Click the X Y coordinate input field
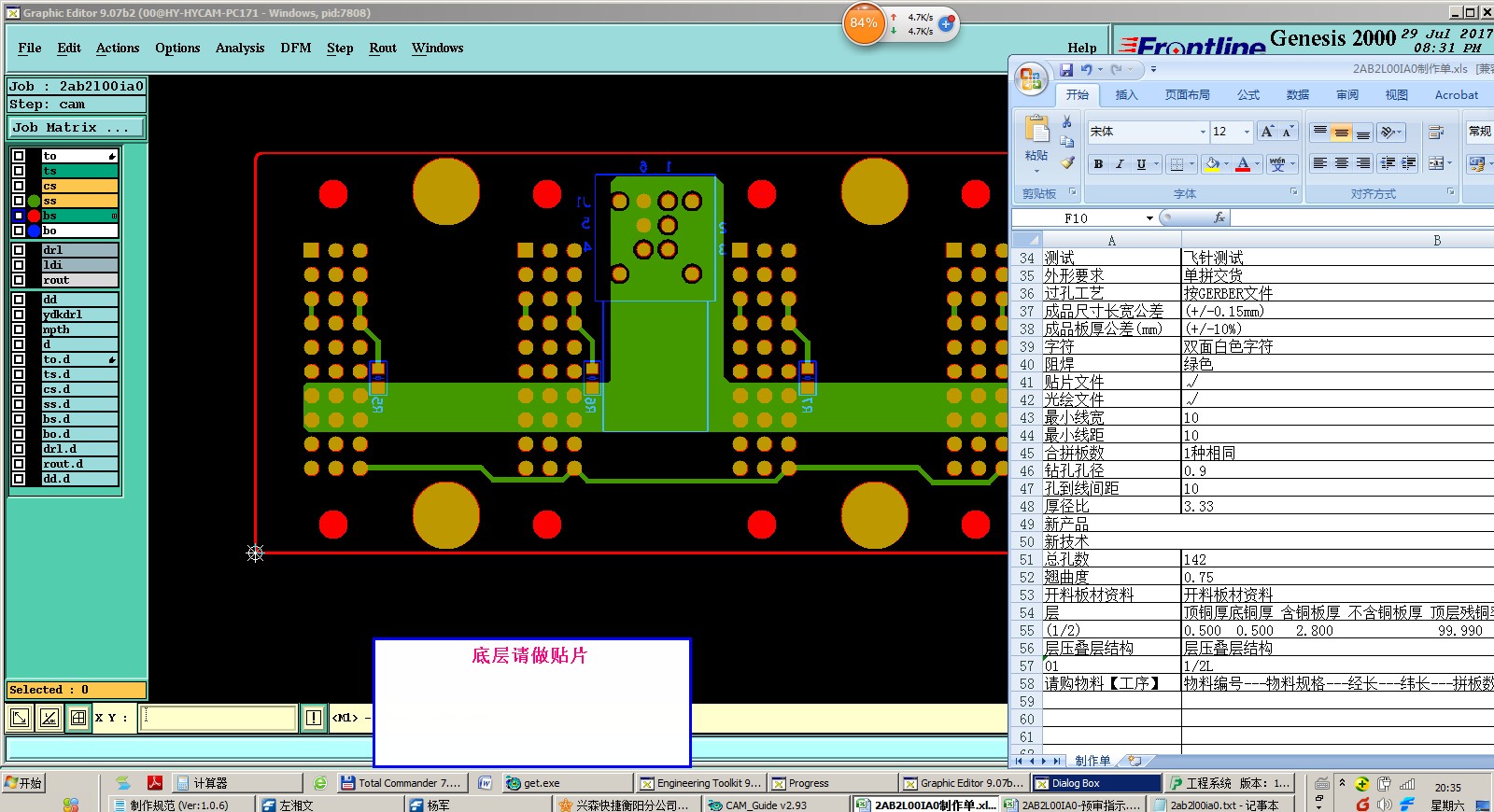Viewport: 1494px width, 812px height. tap(218, 718)
